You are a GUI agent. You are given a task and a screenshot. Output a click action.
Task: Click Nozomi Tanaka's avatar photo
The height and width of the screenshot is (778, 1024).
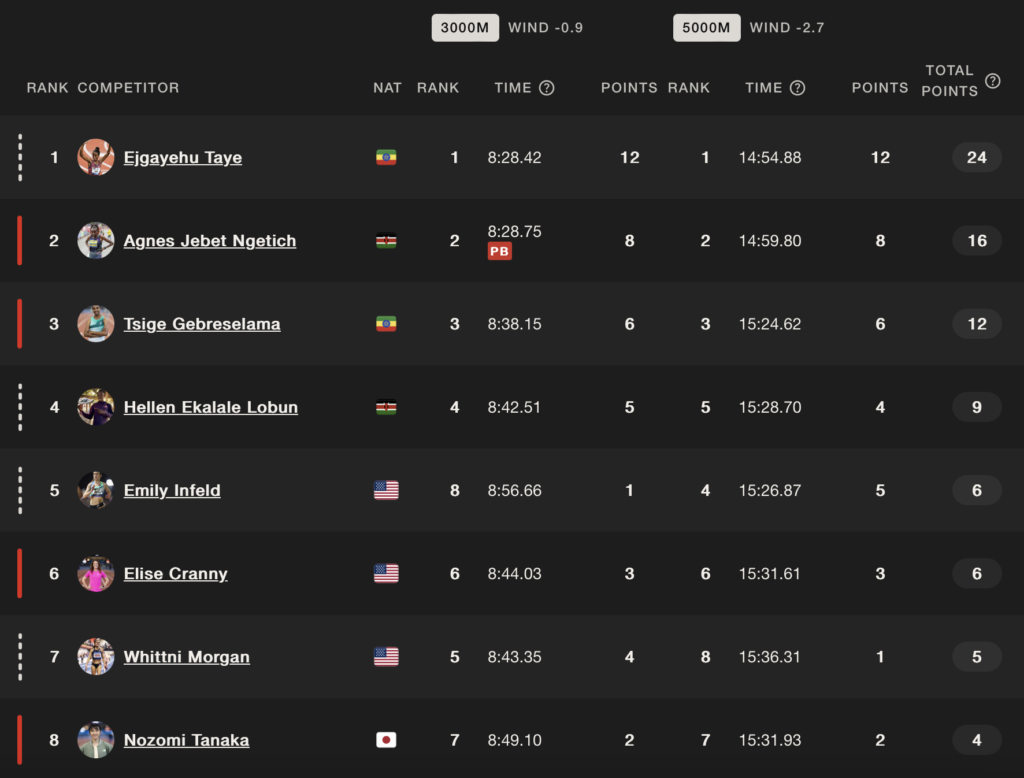(x=96, y=740)
